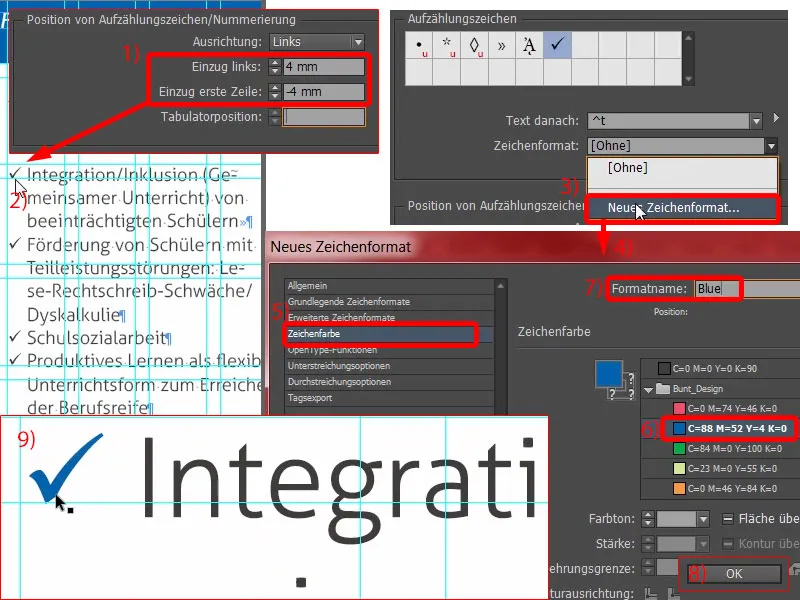This screenshot has width=800, height=600.
Task: Select the diamond bullet glyph
Action: pos(473,46)
